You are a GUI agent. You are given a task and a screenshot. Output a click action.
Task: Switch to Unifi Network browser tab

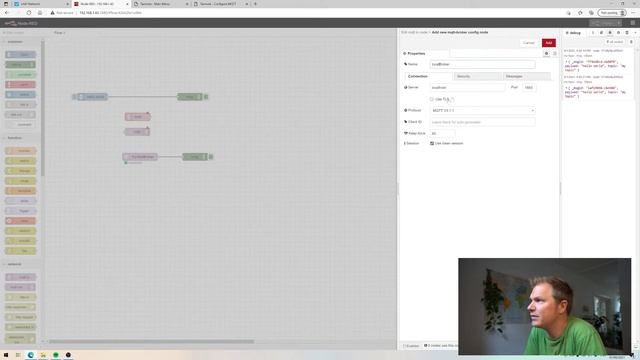41,4
